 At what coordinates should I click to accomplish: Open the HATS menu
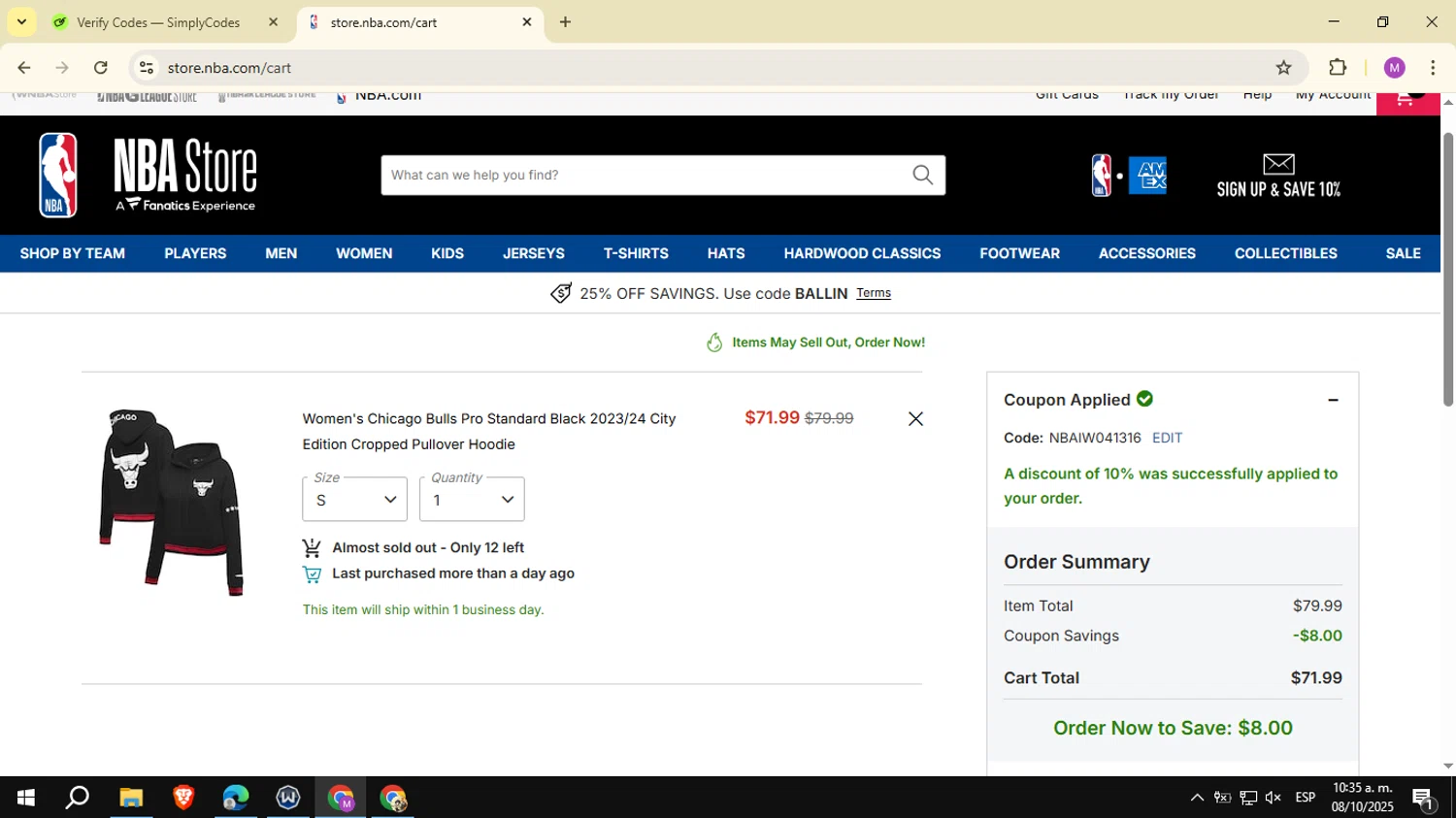click(x=726, y=253)
